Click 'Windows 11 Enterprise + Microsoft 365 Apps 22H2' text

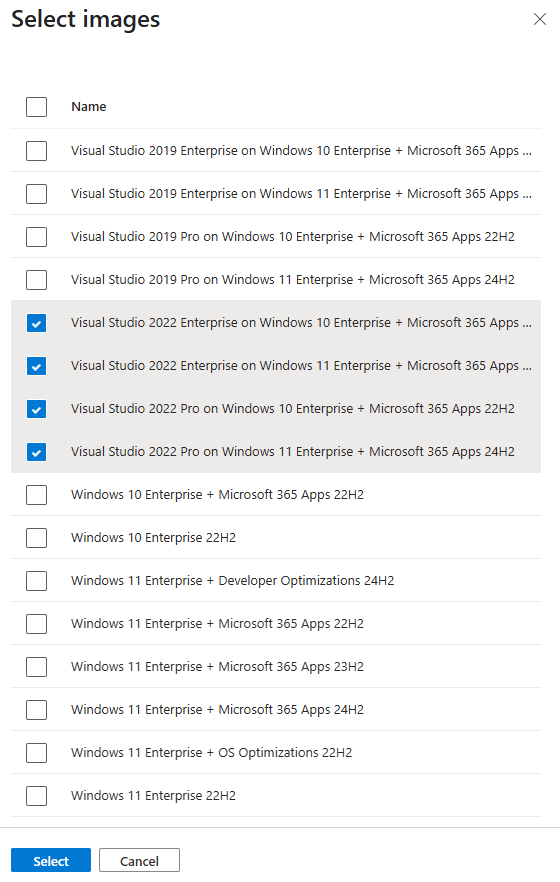(217, 624)
